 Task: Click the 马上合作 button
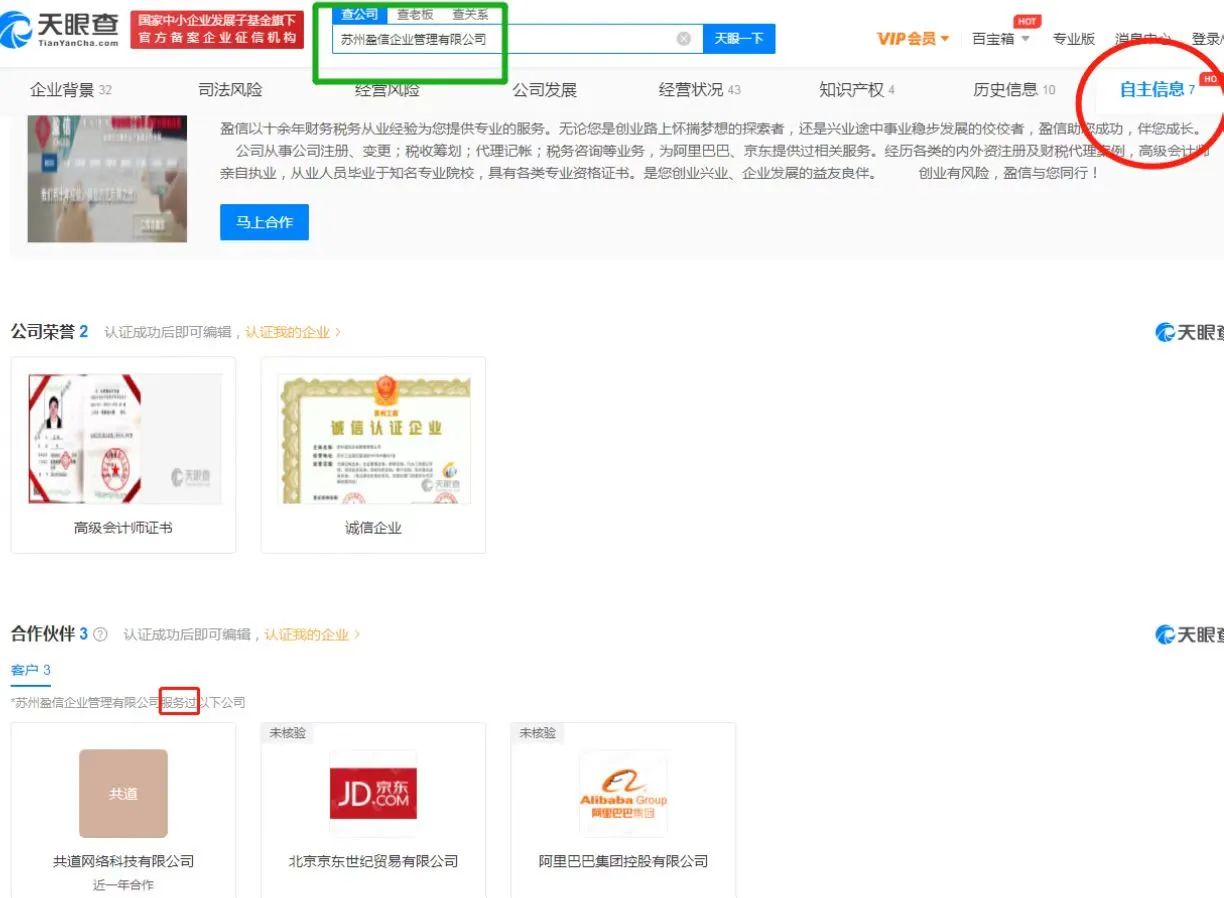(264, 222)
